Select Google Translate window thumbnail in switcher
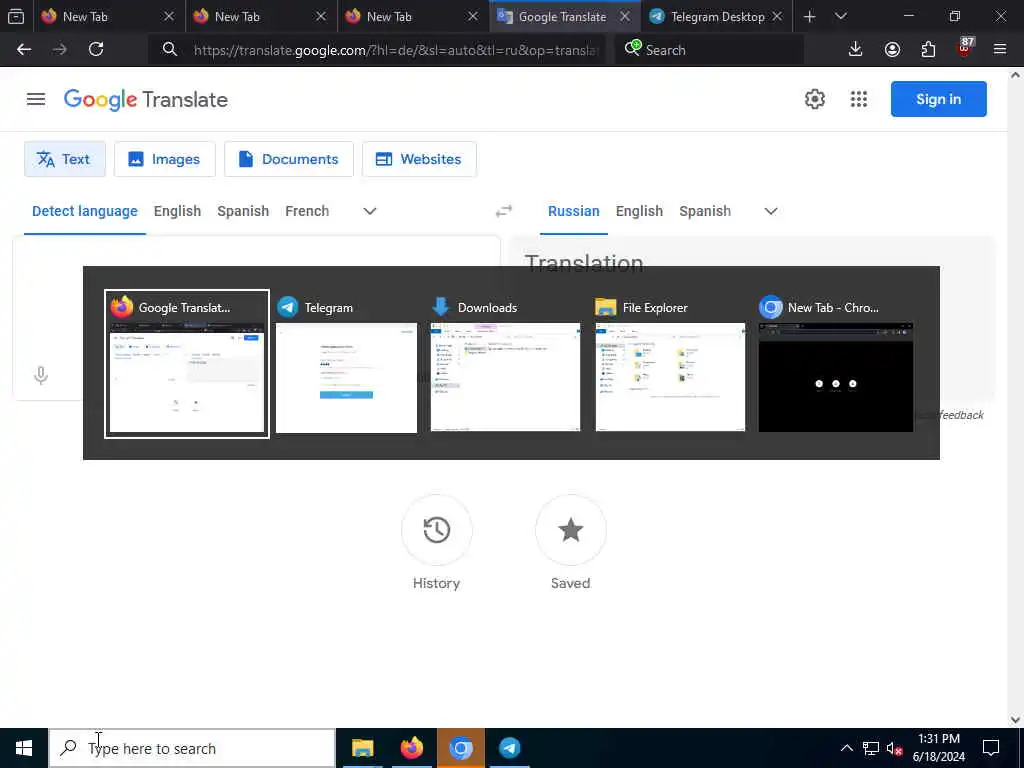Image resolution: width=1024 pixels, height=768 pixels. [x=187, y=364]
